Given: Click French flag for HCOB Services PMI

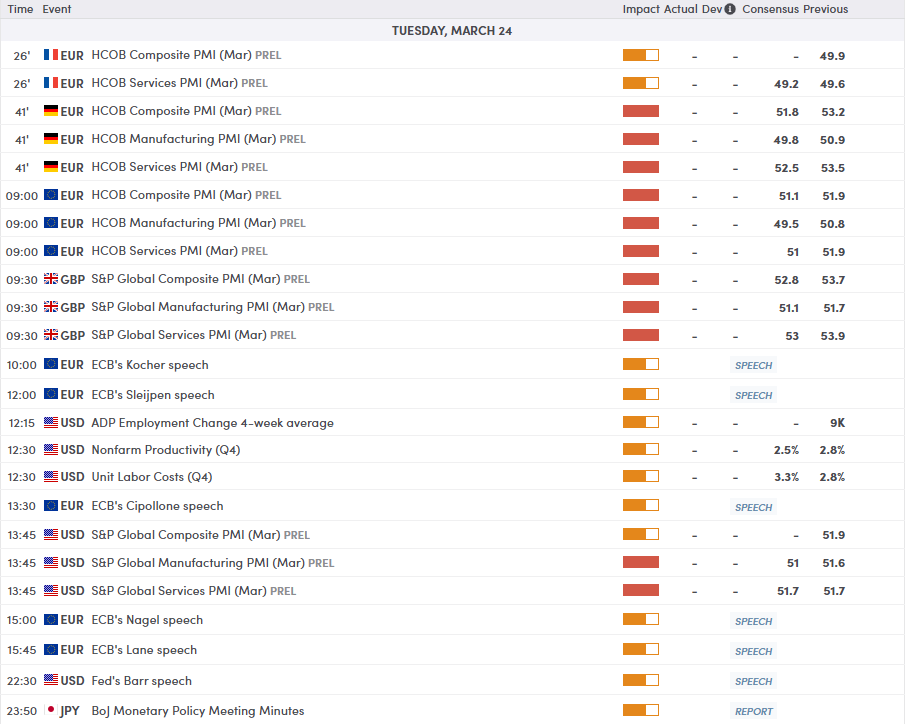Looking at the screenshot, I should click(x=51, y=83).
